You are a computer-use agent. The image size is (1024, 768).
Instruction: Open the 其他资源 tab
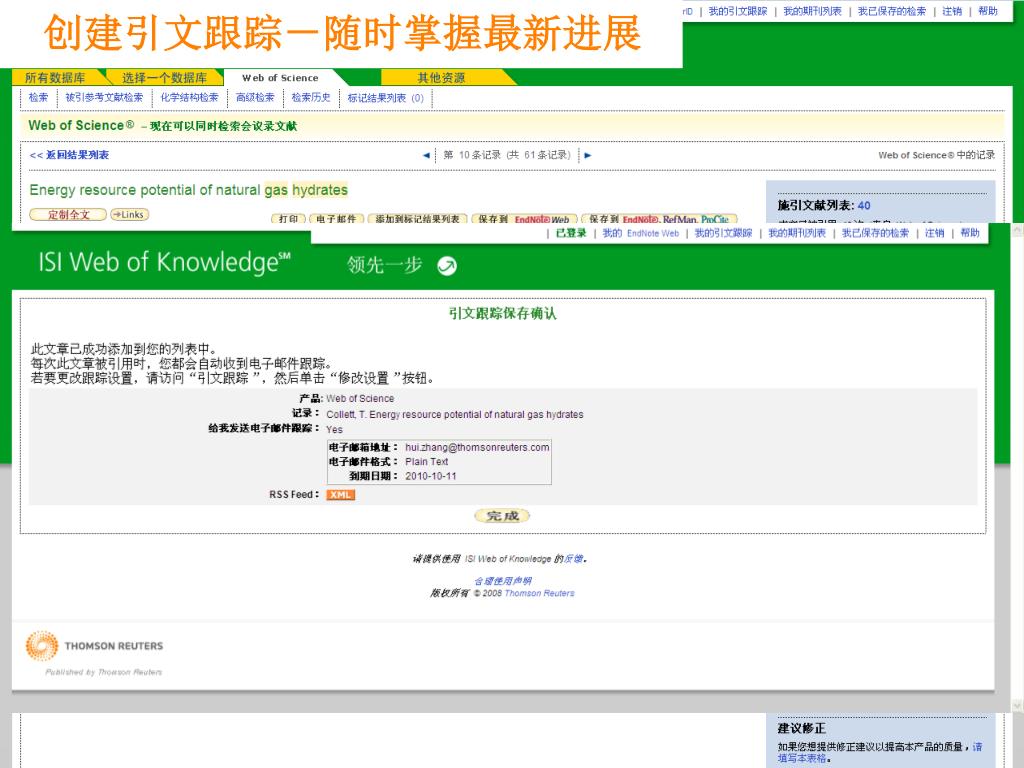point(441,78)
